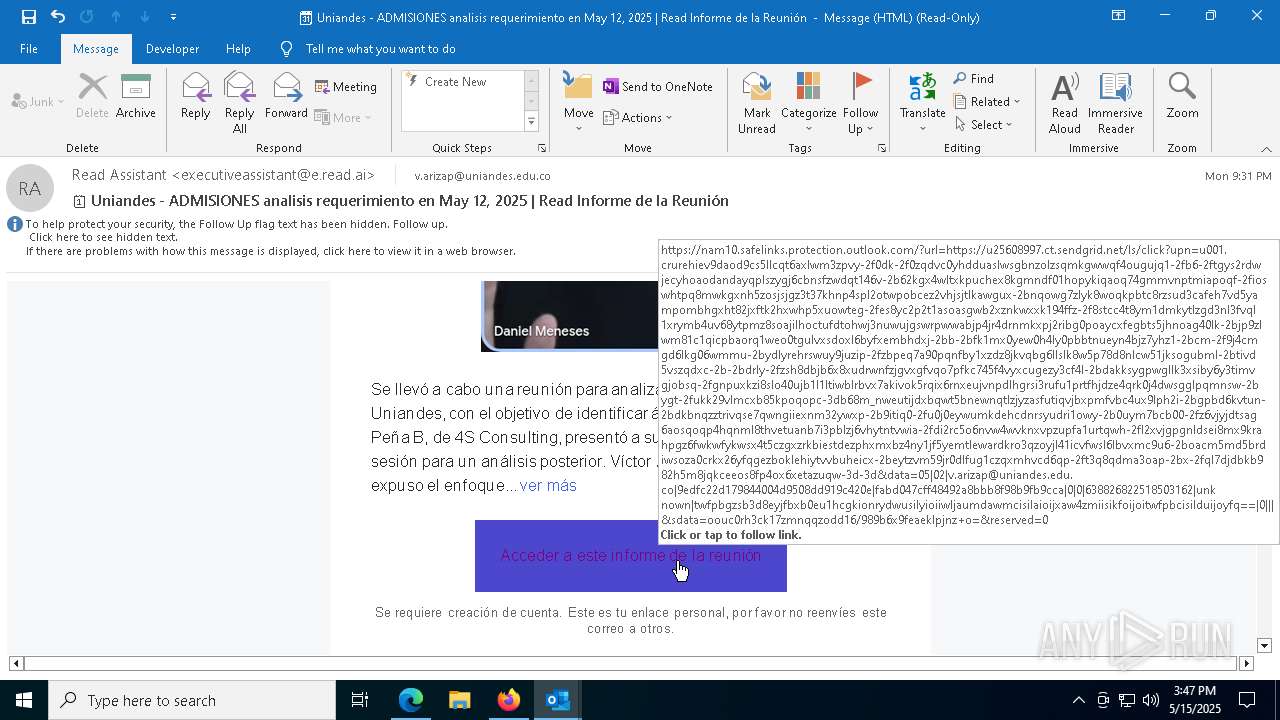
Task: Click the Undo arrow in title bar
Action: point(58,17)
